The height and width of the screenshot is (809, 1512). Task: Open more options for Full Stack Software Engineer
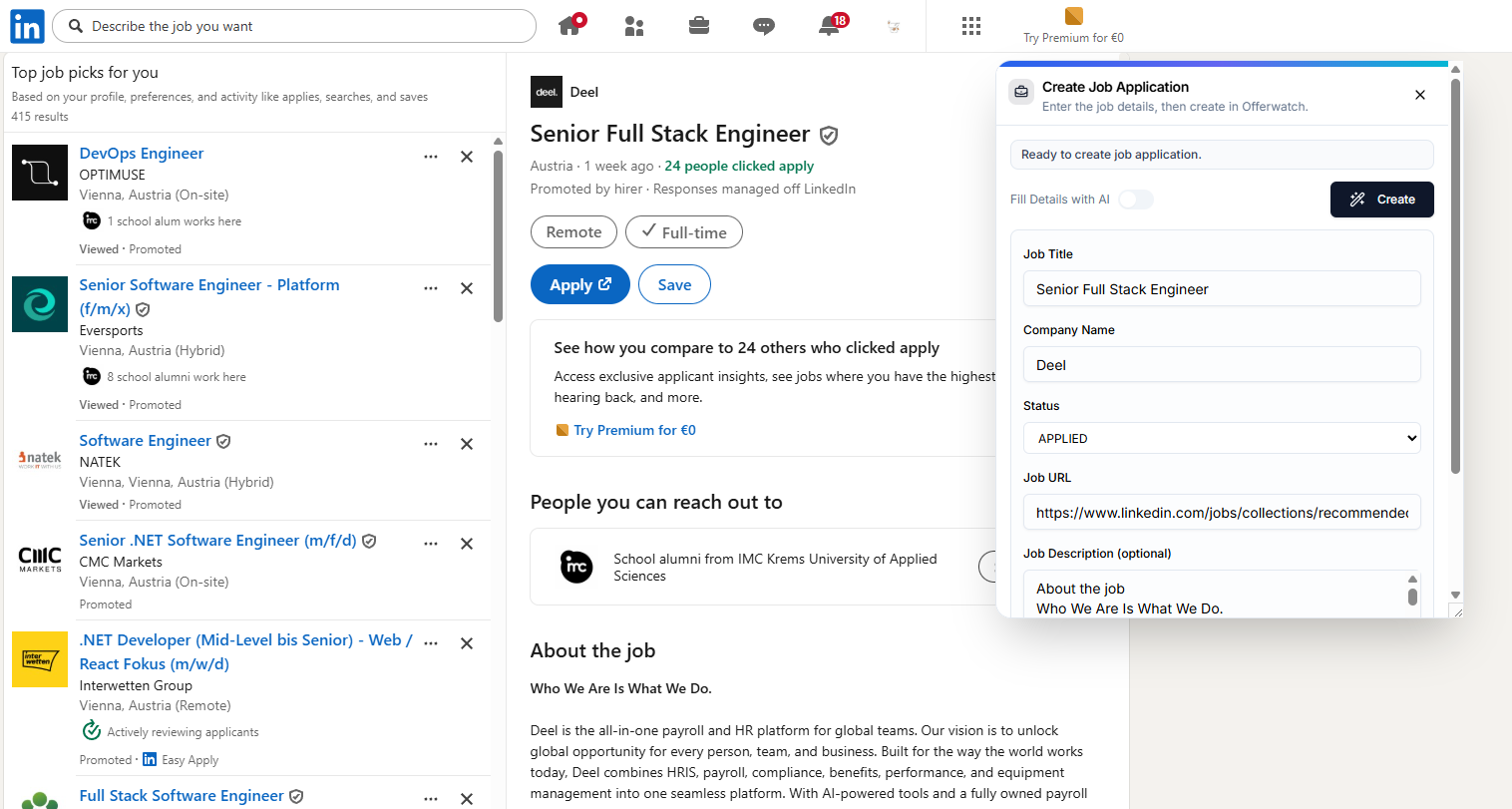pos(431,799)
